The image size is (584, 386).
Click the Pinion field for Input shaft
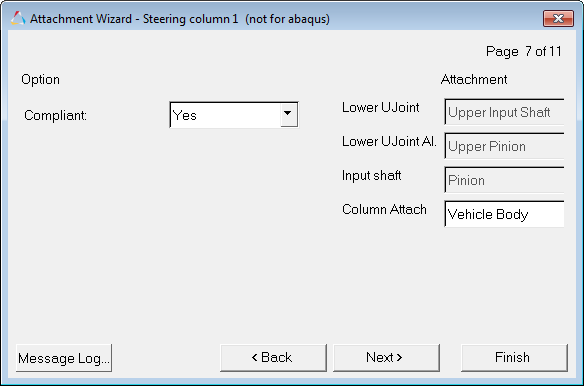[x=504, y=180]
